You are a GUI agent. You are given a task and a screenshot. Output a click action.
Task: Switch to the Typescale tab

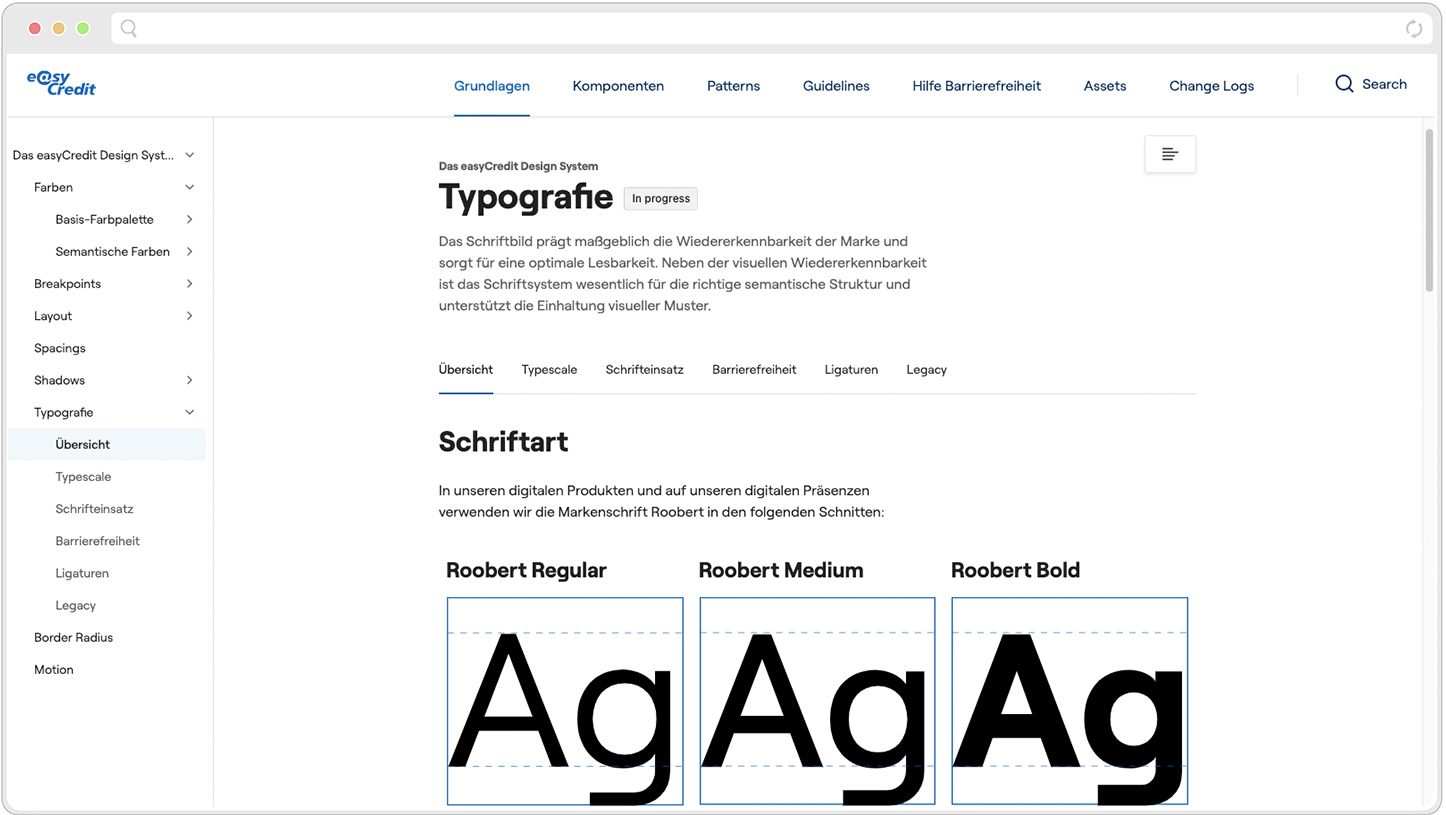[549, 370]
